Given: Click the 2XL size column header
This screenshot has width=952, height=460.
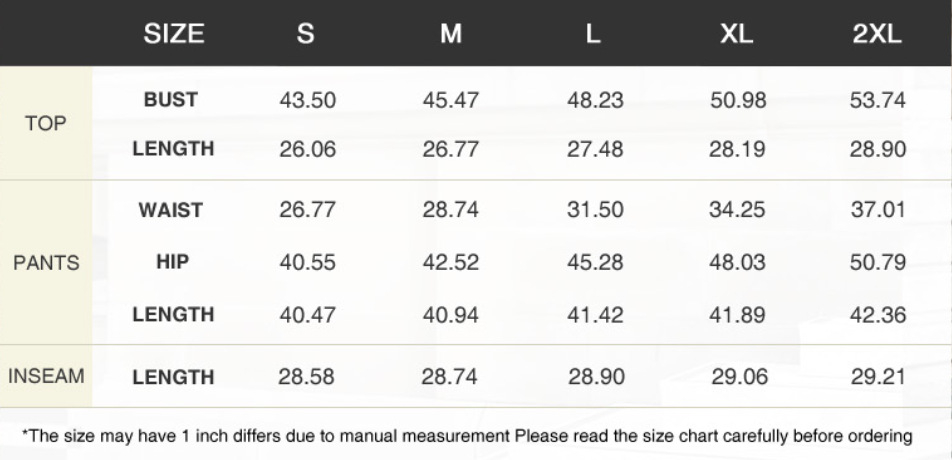Looking at the screenshot, I should pos(877,33).
